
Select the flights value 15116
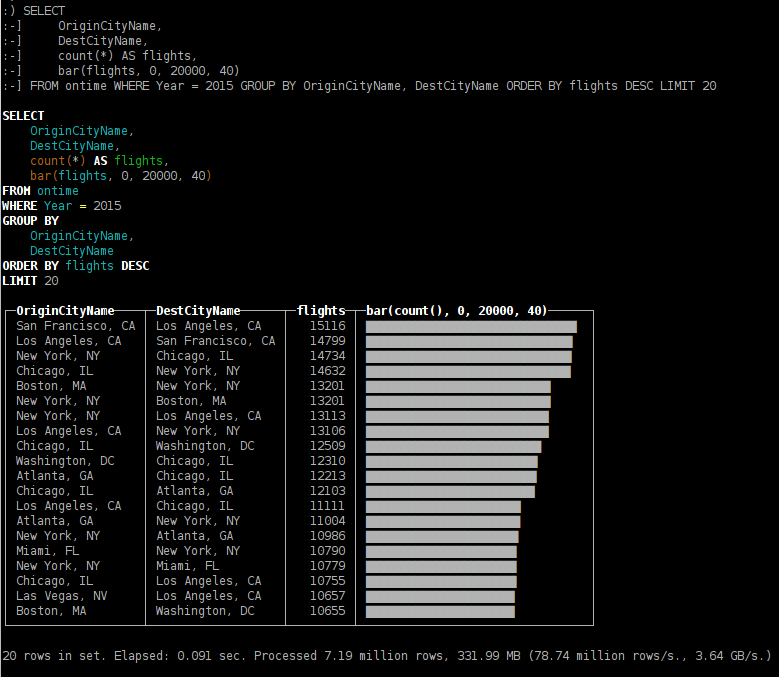[327, 326]
